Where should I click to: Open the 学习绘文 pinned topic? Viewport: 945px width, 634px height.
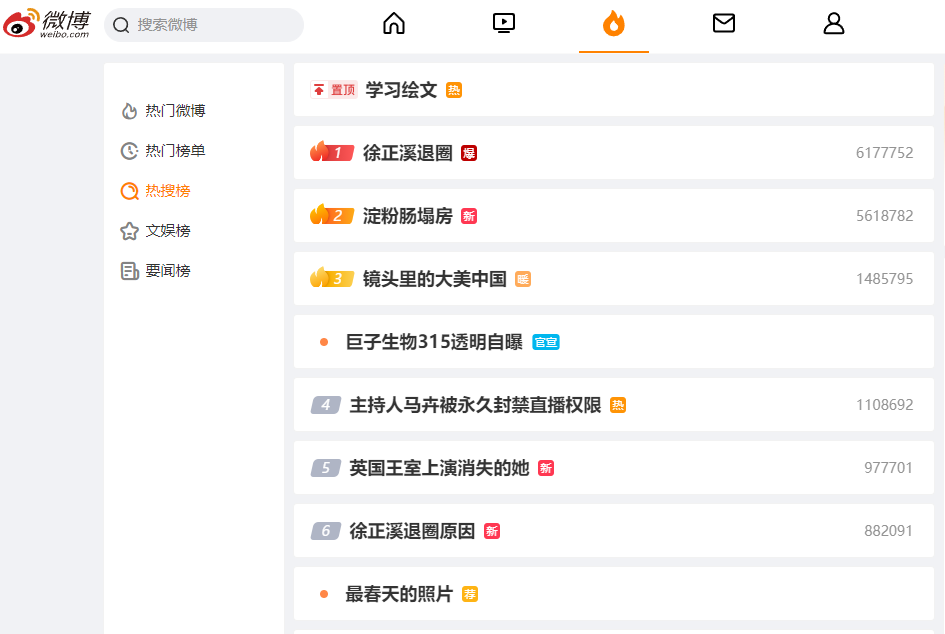[x=401, y=90]
